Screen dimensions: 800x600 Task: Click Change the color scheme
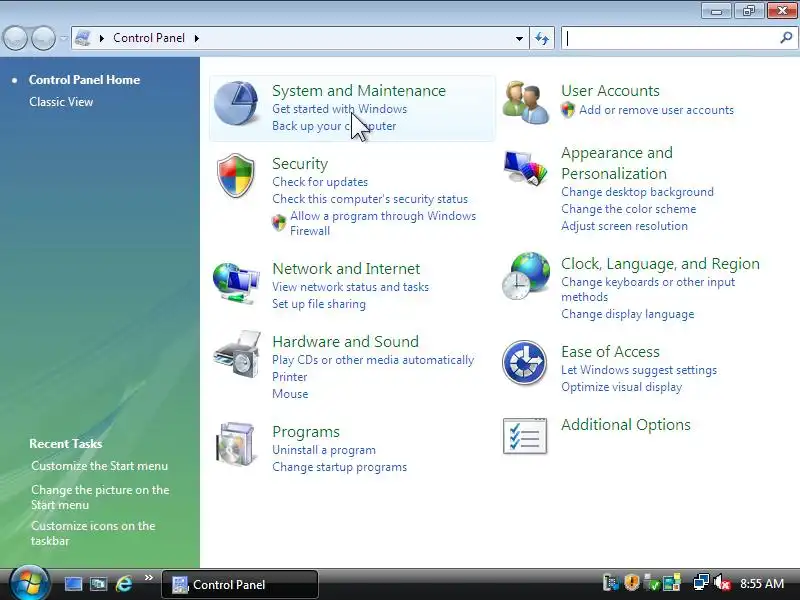pos(629,209)
